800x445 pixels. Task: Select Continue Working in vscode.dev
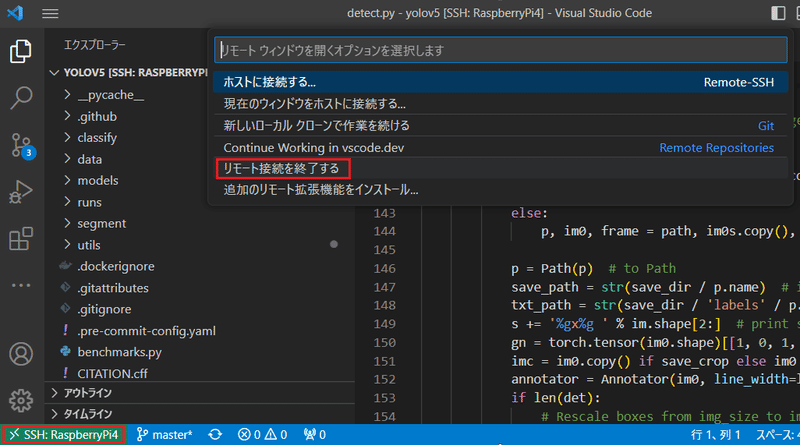point(501,147)
